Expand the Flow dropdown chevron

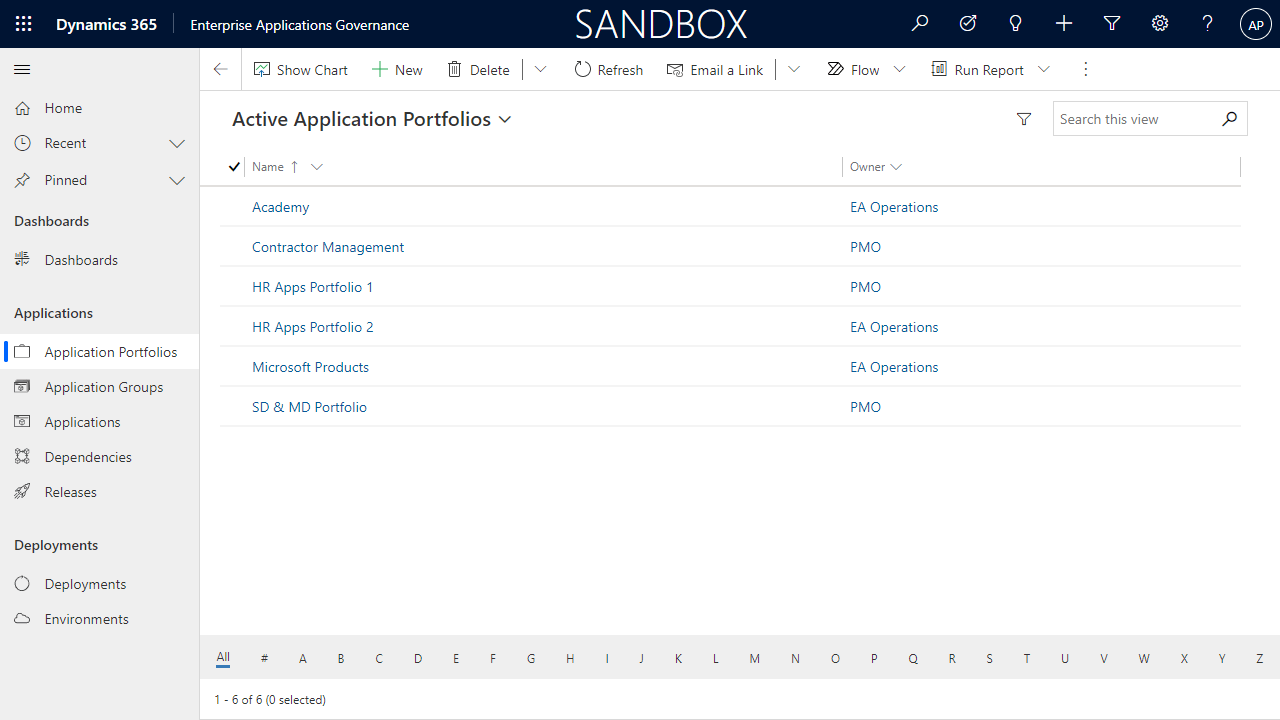coord(899,69)
